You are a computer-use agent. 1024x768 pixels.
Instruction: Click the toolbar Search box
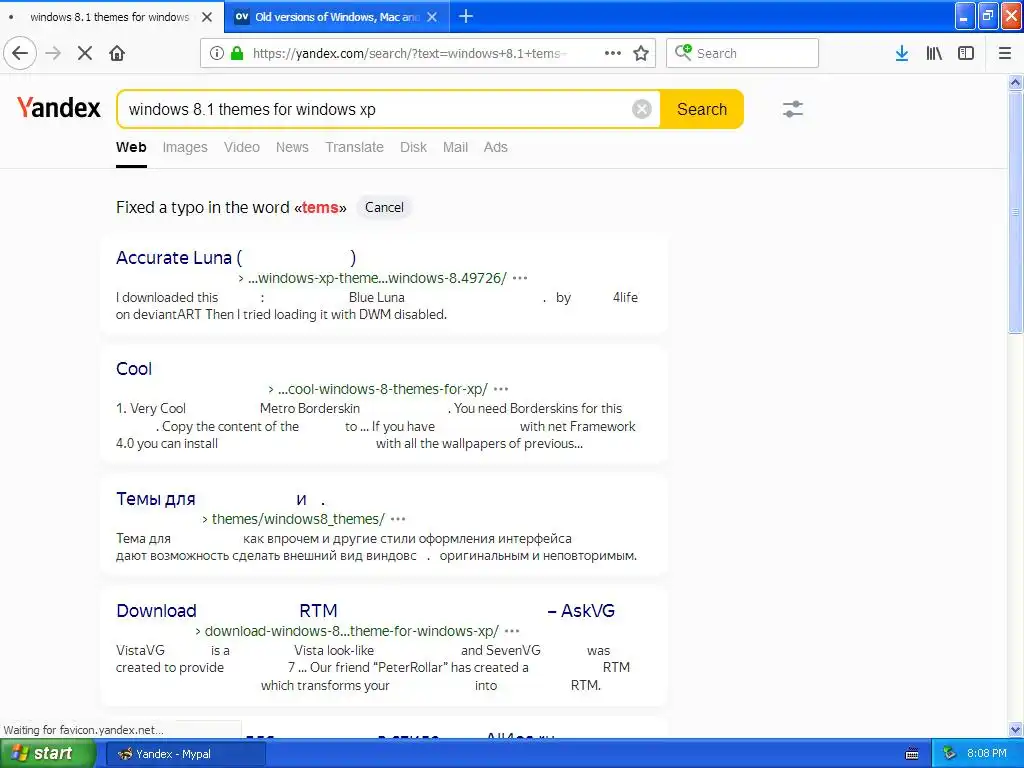(743, 53)
